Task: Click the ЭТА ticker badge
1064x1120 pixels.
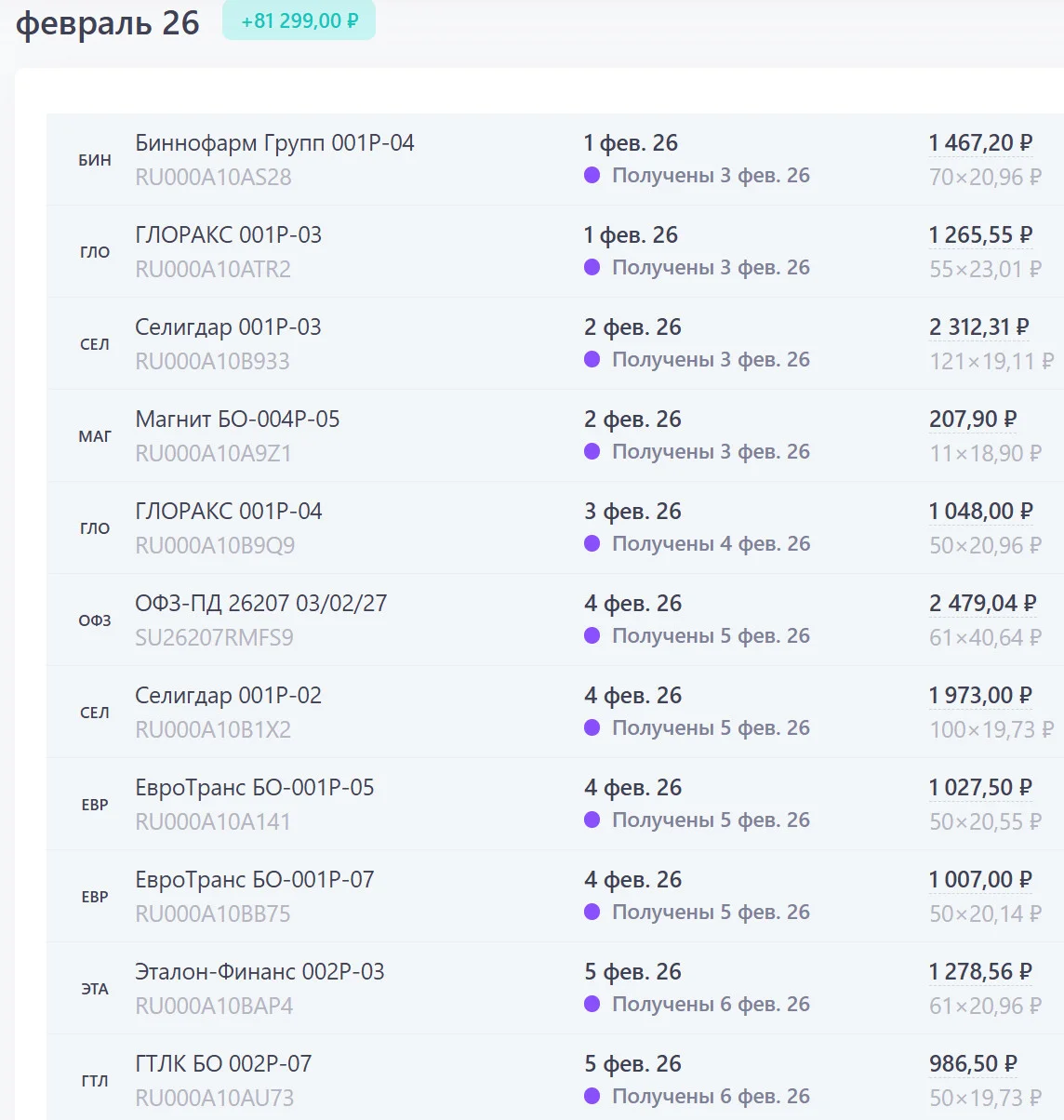Action: point(95,989)
